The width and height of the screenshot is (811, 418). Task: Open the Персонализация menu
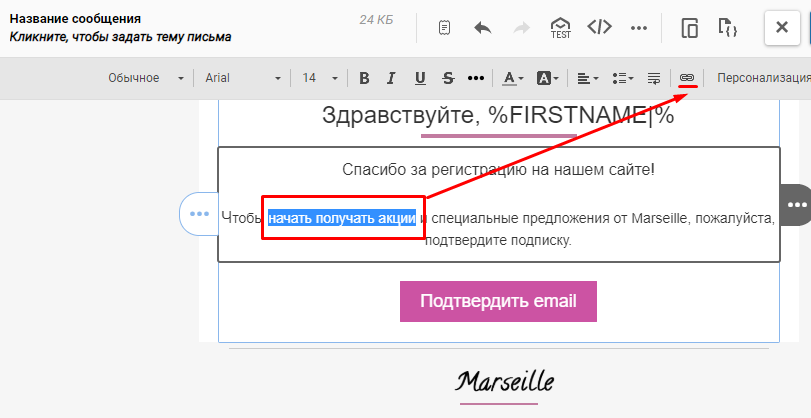(x=763, y=78)
